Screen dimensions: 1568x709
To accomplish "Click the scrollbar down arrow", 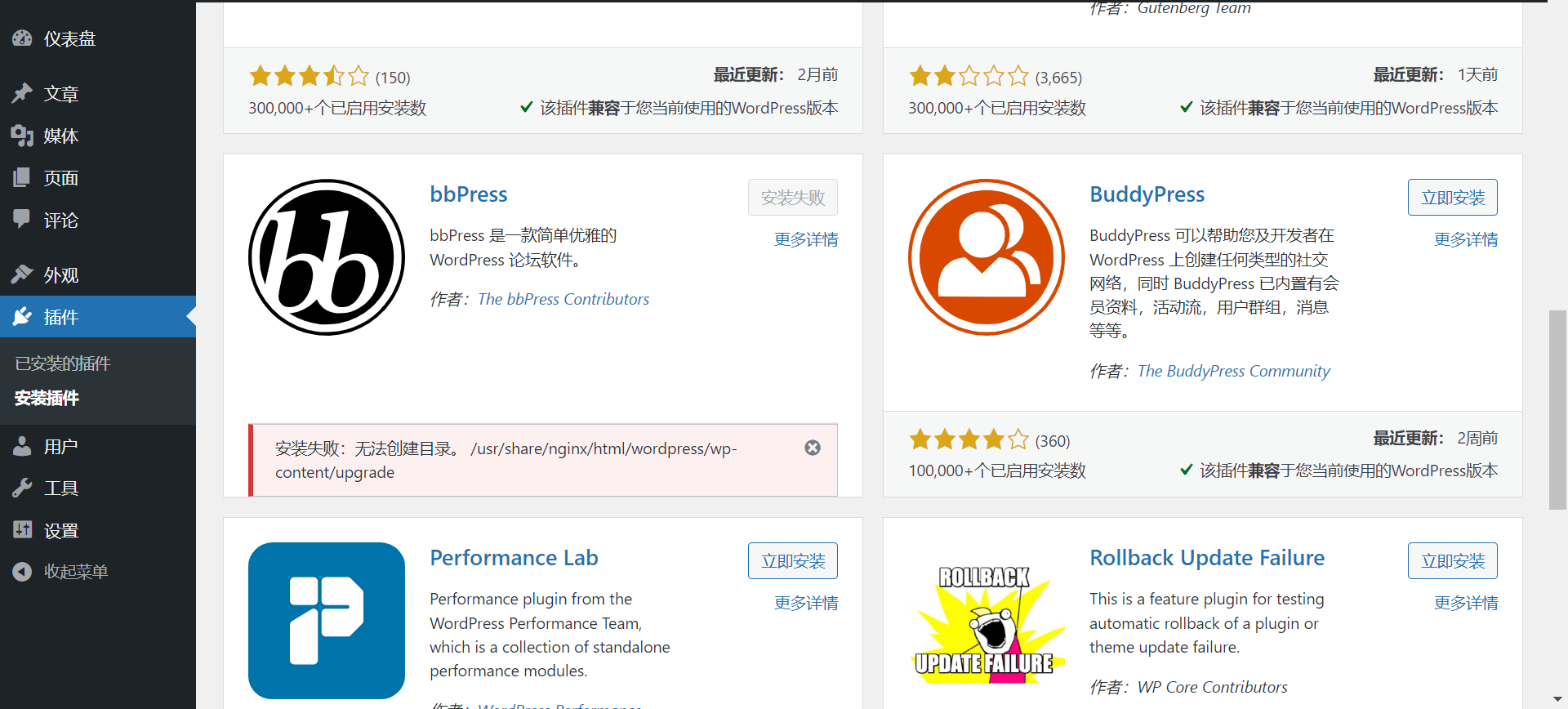I will (x=1558, y=700).
